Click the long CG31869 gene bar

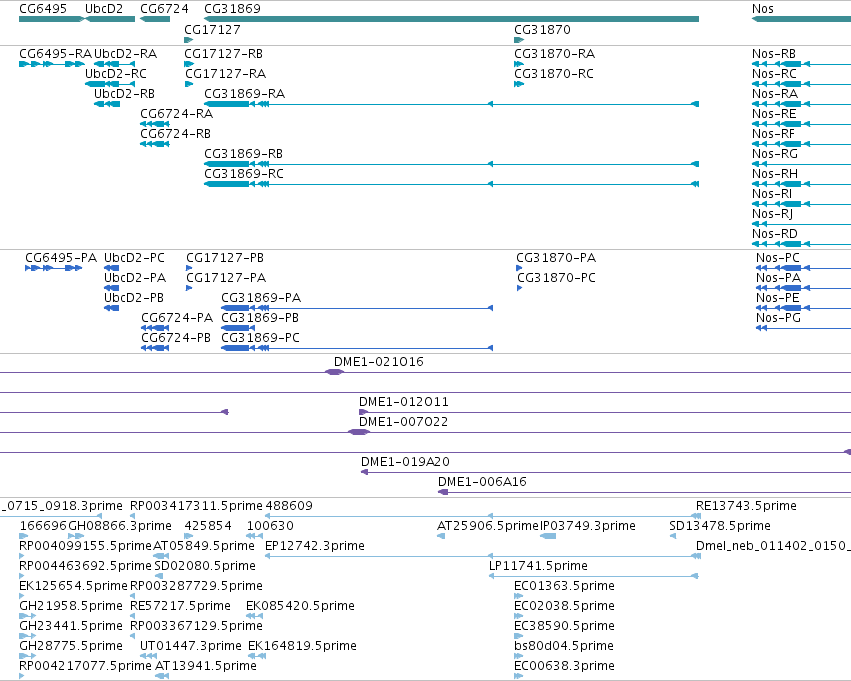(x=452, y=19)
